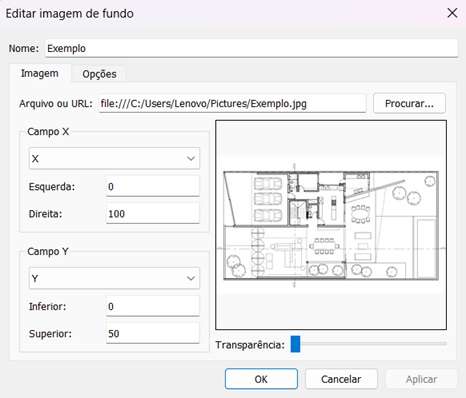Open the Opções tab

click(x=99, y=74)
